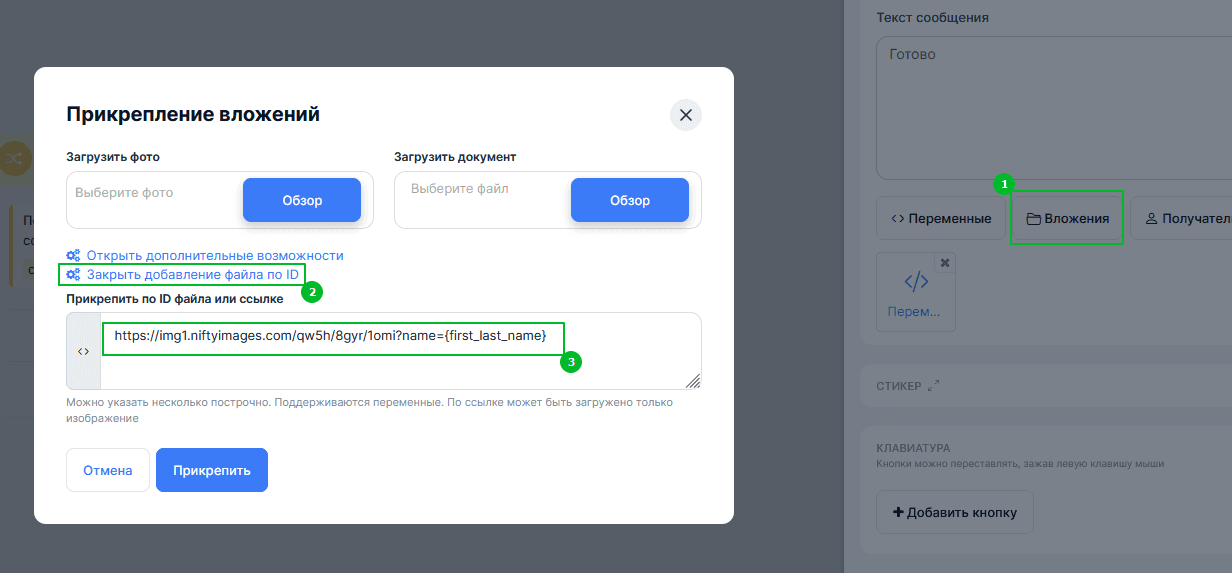Collapse file-by-ID section via 'Закрыть добавление файла по ID'

[x=192, y=274]
